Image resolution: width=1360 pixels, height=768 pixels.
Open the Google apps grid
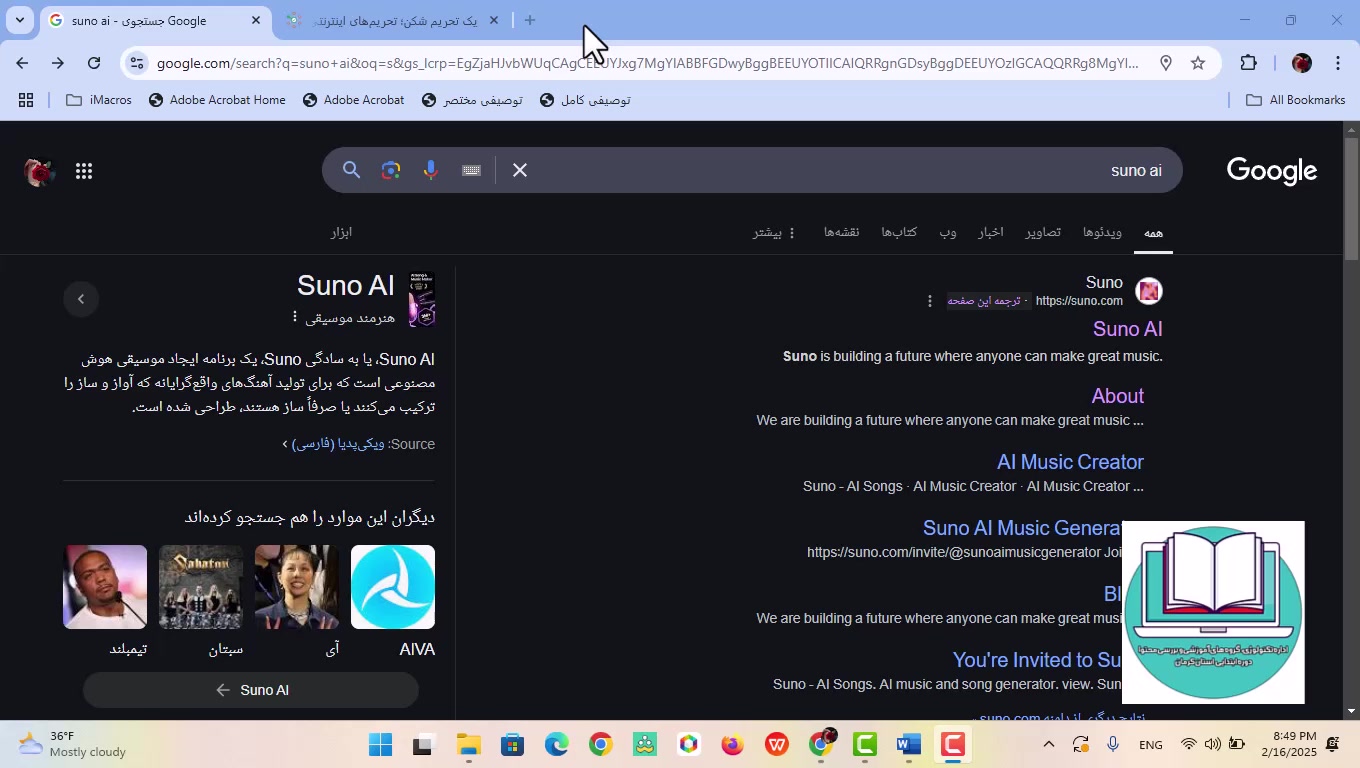(84, 172)
